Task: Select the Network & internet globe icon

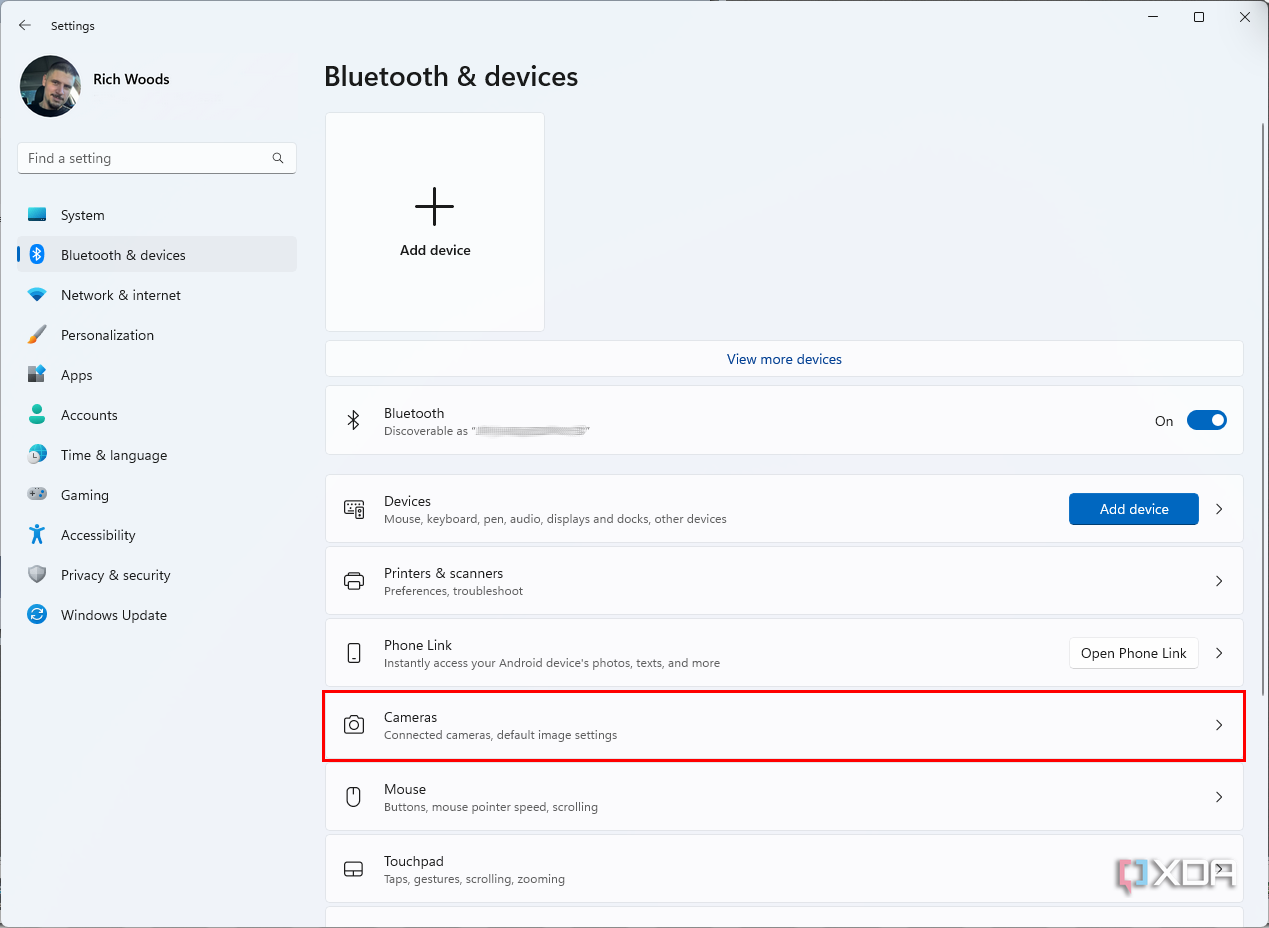Action: (x=37, y=294)
